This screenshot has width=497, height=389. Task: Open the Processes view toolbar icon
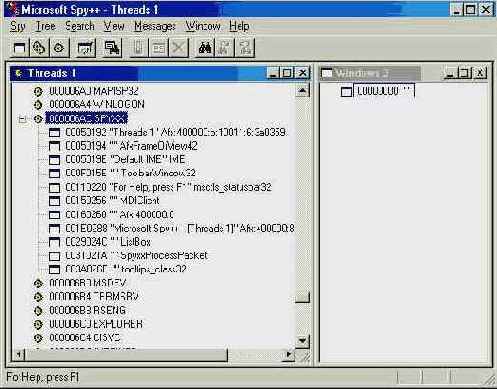coord(39,48)
